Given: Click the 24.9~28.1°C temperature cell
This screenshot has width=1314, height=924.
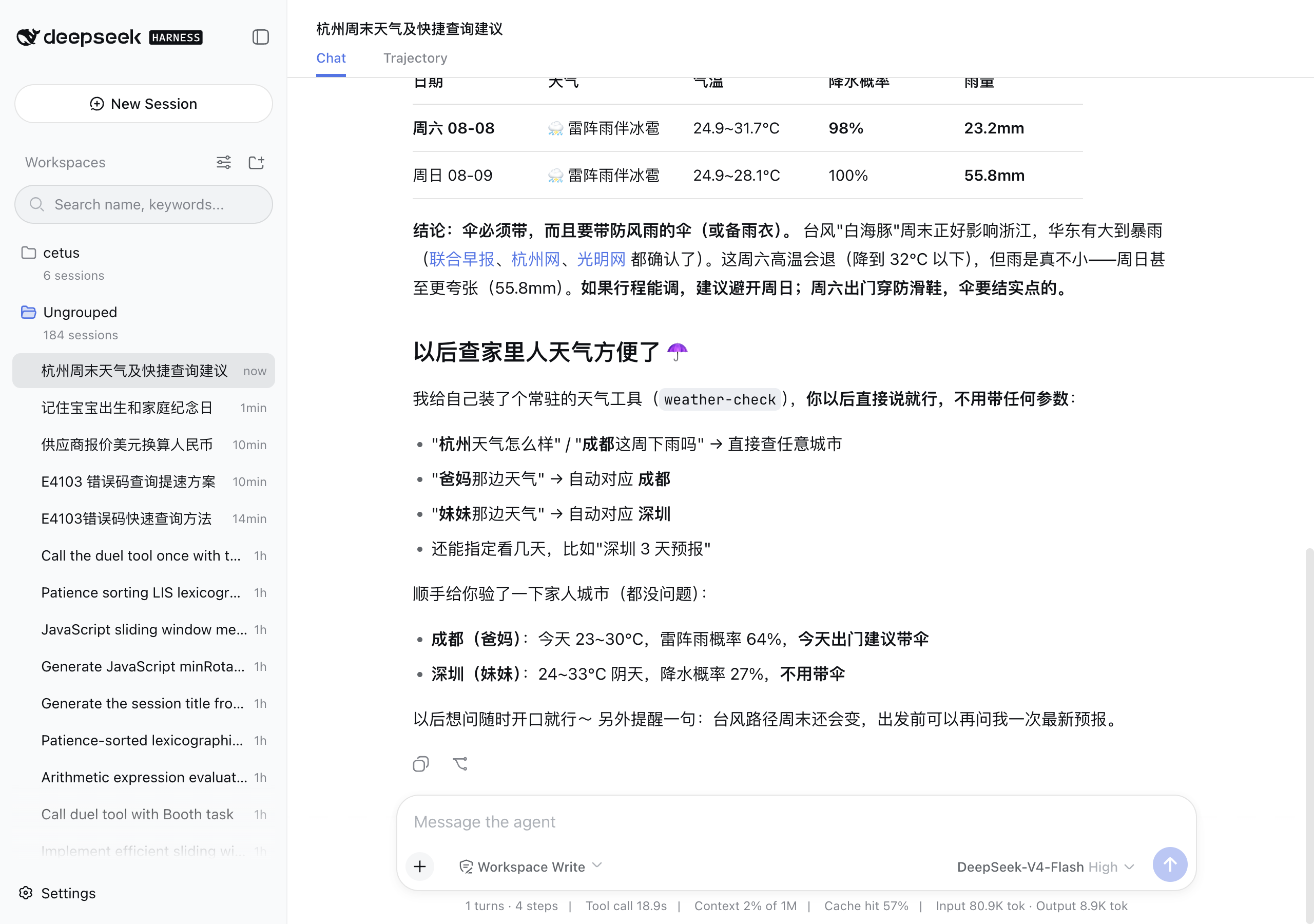Looking at the screenshot, I should tap(737, 175).
